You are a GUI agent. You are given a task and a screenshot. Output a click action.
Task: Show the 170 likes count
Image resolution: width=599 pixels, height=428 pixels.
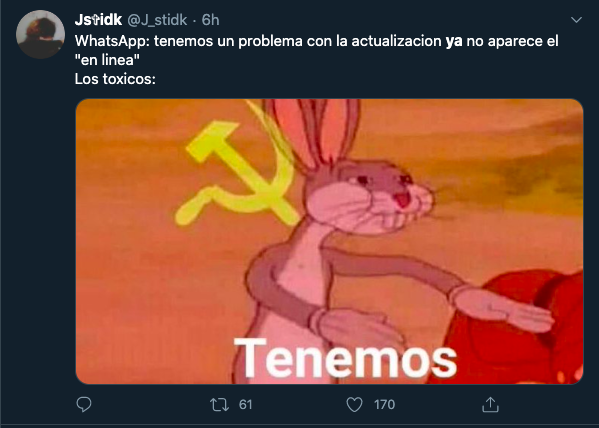coord(384,405)
